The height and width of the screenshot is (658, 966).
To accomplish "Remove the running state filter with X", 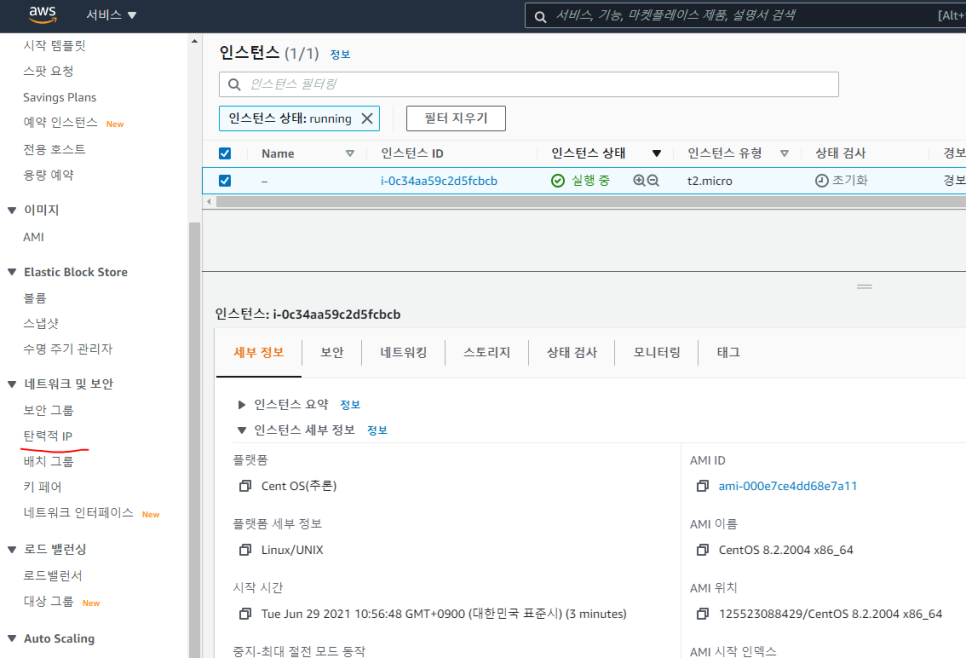I will [367, 118].
